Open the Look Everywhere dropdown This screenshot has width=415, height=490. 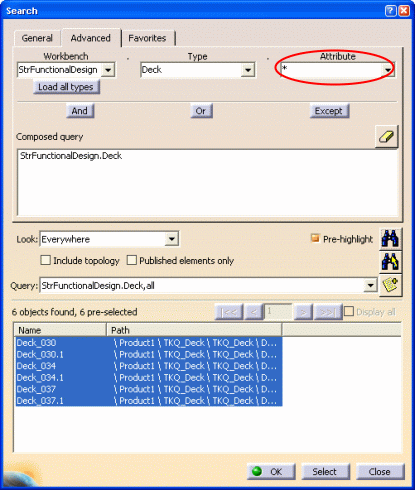point(172,239)
